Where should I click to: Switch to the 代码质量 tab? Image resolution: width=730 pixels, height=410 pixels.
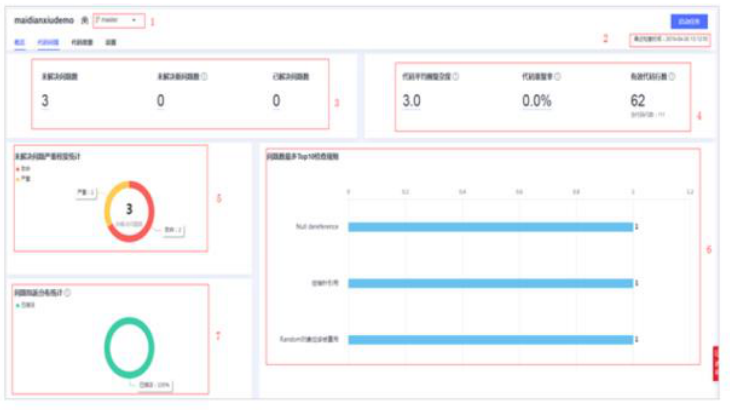[82, 42]
